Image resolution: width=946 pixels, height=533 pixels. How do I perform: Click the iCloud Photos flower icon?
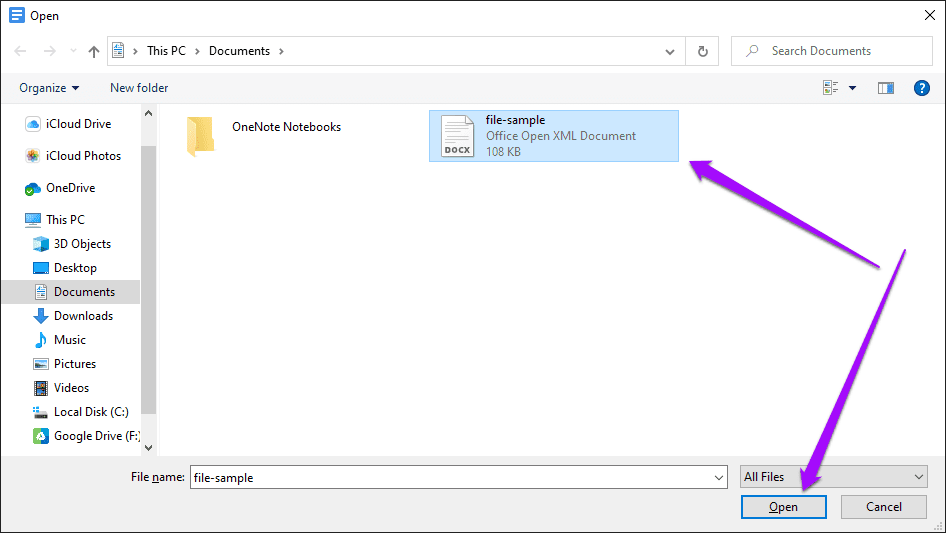point(33,156)
